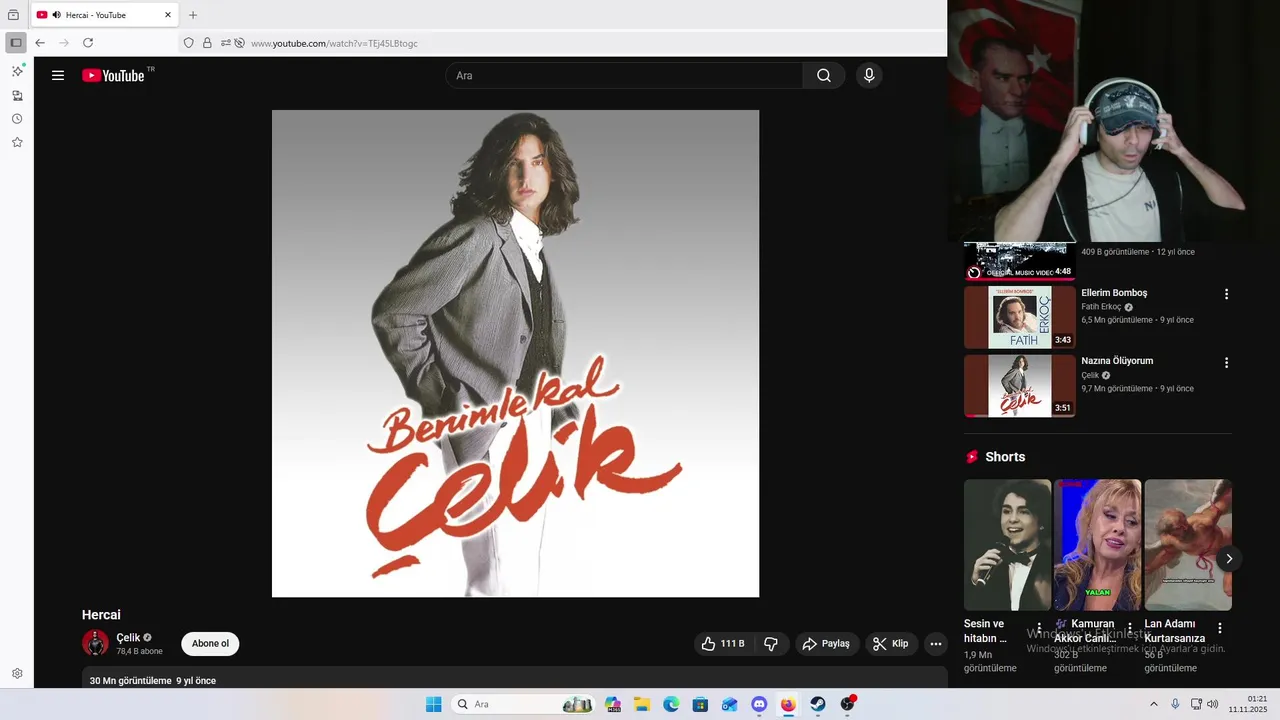
Task: Open the Fatih Erkoç channel link
Action: tap(1101, 307)
